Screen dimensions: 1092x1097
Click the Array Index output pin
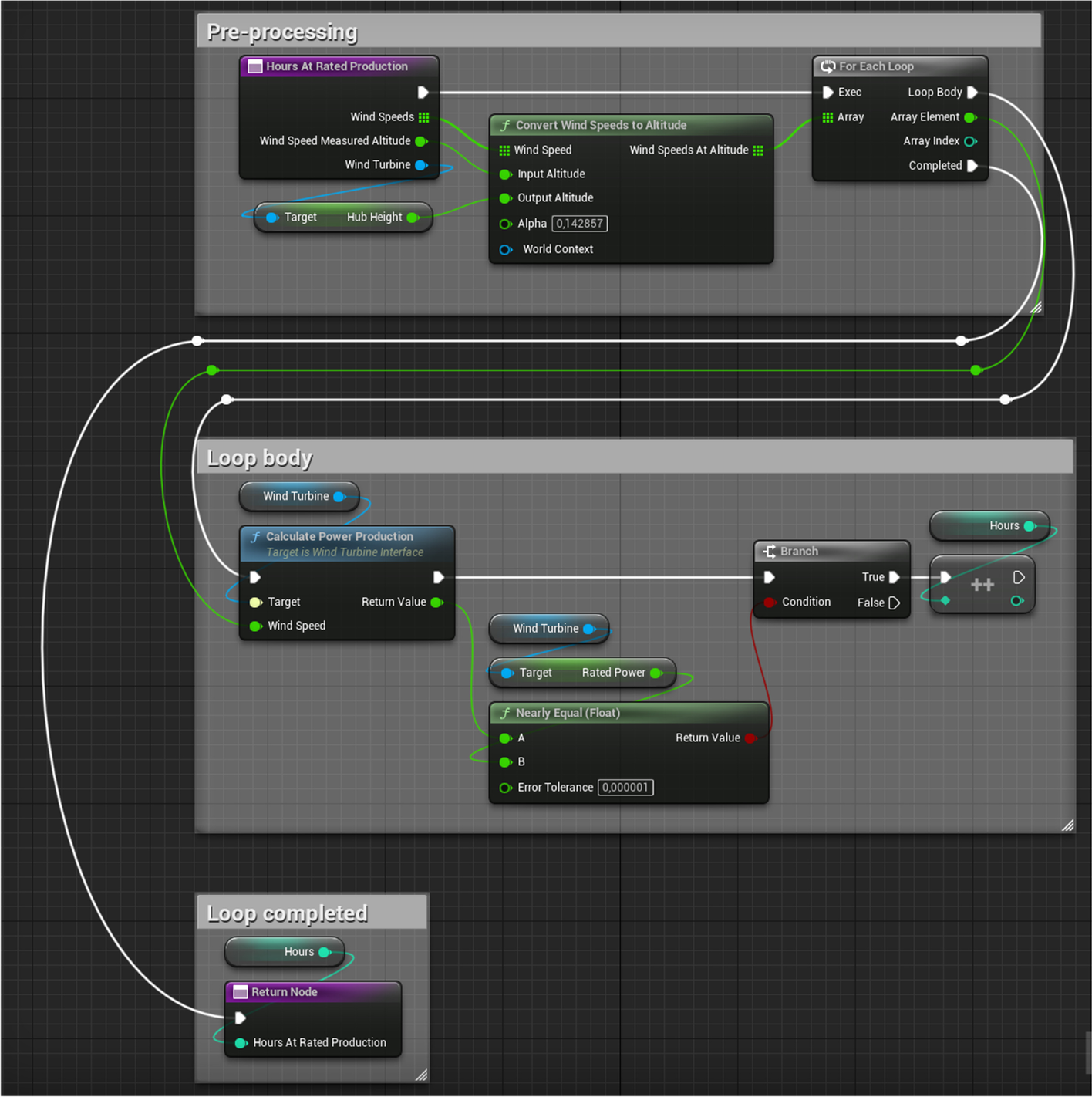click(970, 141)
